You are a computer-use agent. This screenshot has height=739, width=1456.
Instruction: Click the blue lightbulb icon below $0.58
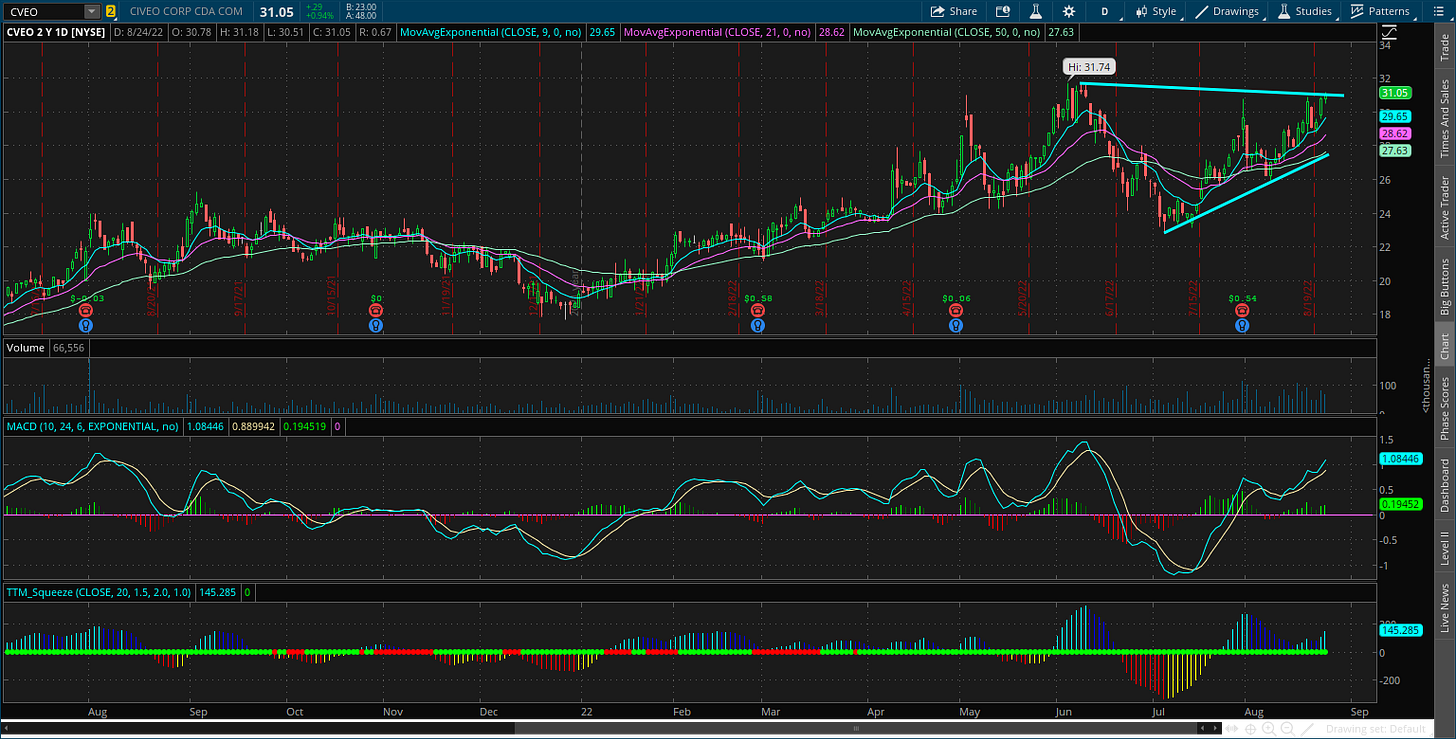pos(757,325)
